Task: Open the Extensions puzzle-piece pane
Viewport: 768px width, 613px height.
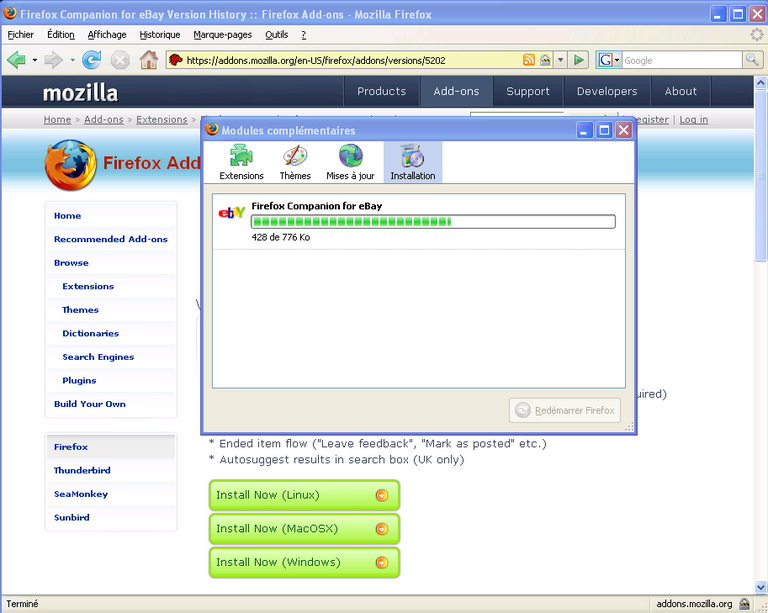Action: pyautogui.click(x=241, y=163)
